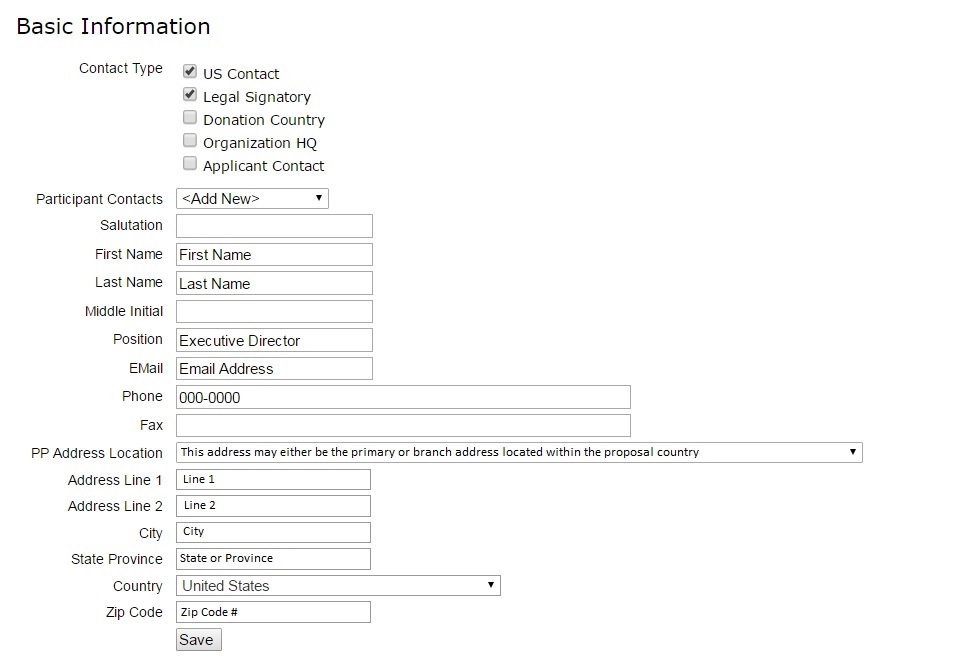Enable the Donation Country checkbox

pos(190,118)
